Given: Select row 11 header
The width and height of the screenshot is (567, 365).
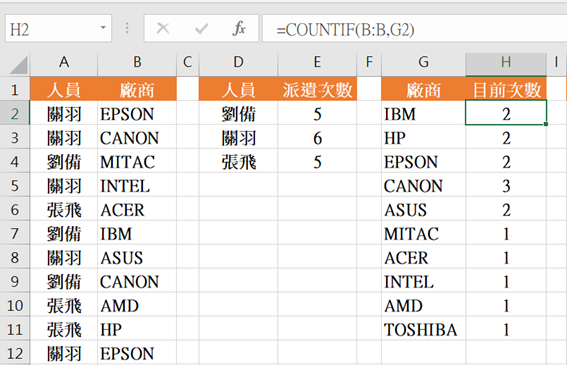Looking at the screenshot, I should tap(14, 329).
